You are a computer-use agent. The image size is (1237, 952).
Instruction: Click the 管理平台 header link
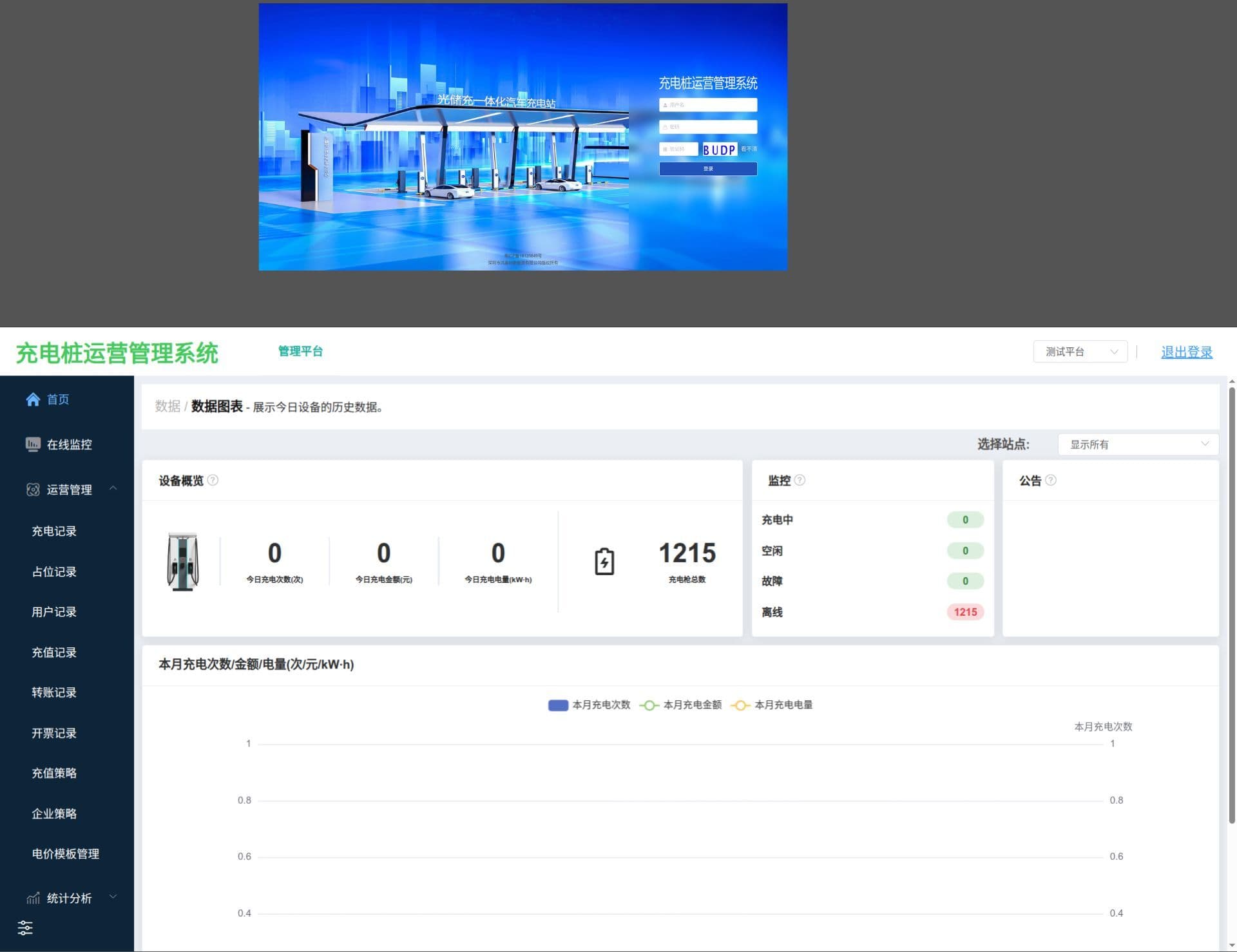point(300,351)
